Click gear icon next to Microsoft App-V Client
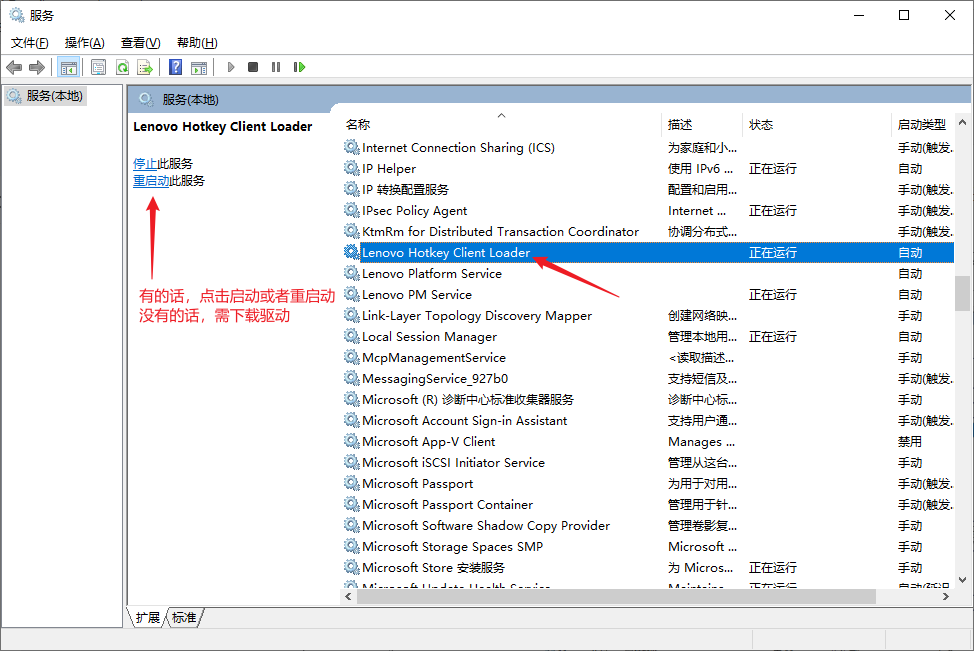 (352, 442)
